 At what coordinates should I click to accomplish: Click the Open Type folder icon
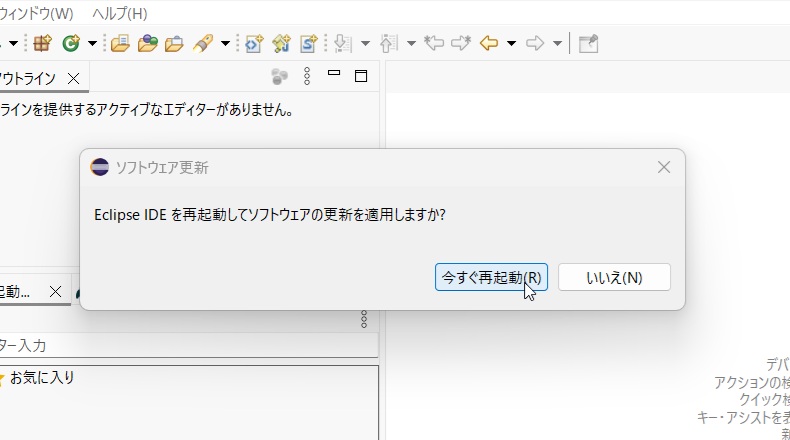click(x=120, y=43)
